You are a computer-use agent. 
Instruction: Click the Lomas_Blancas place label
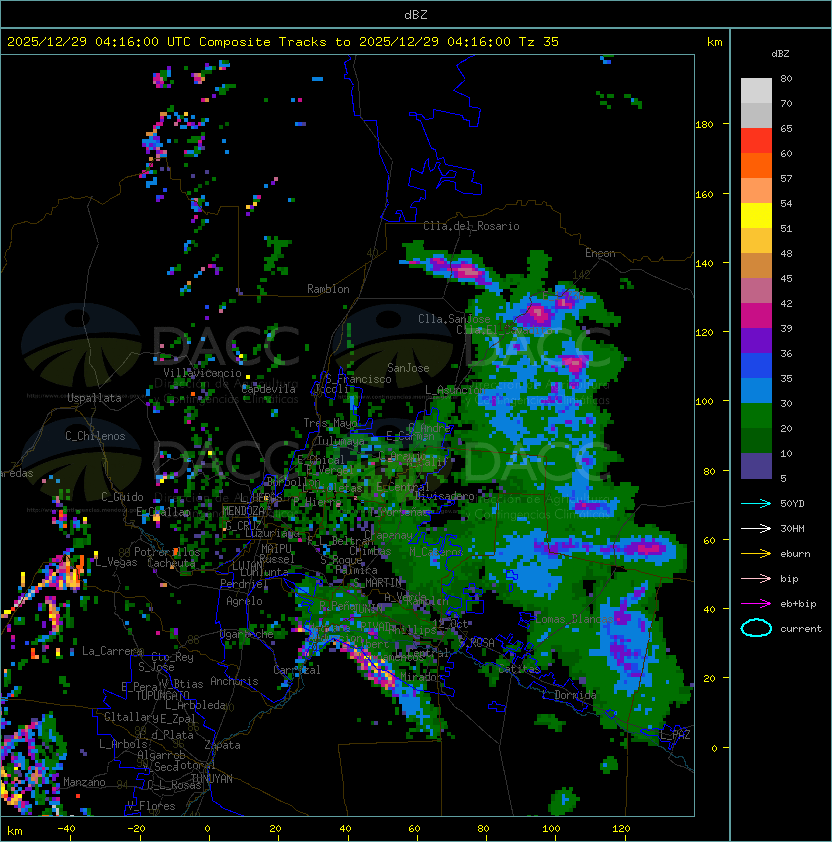pos(574,619)
